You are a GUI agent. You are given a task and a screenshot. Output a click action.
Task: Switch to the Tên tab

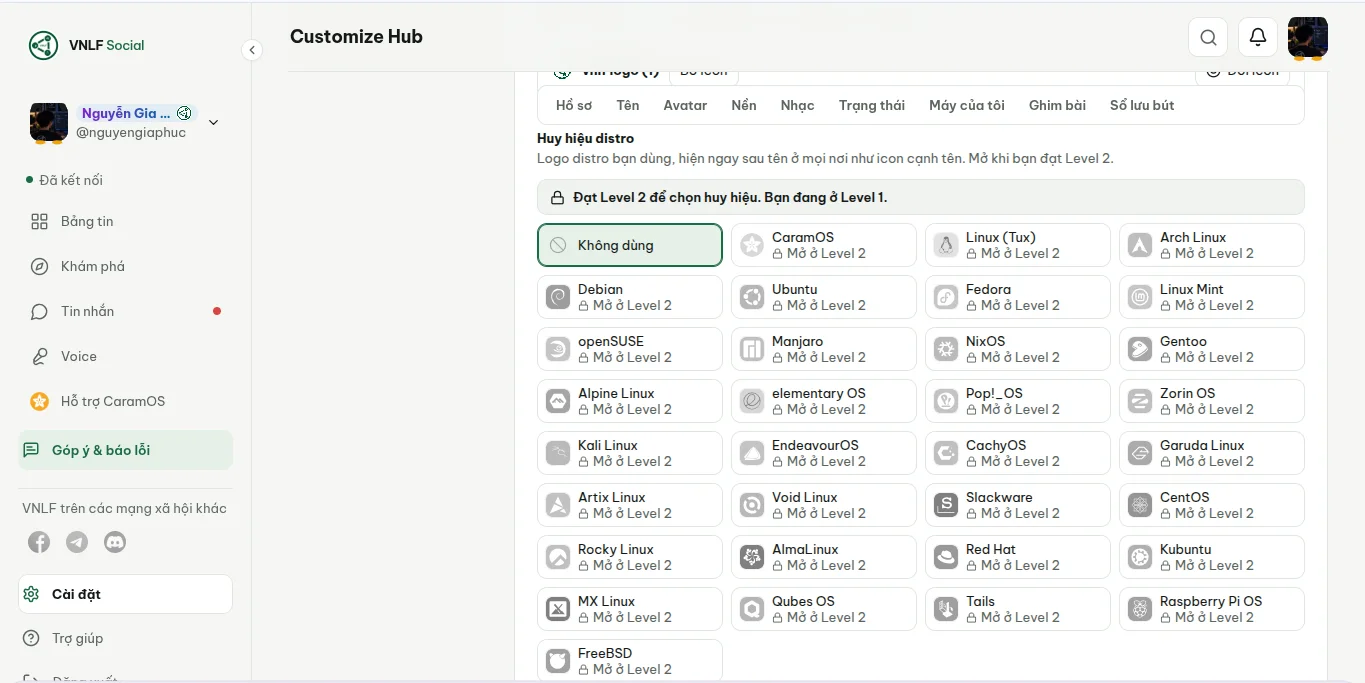tap(628, 105)
